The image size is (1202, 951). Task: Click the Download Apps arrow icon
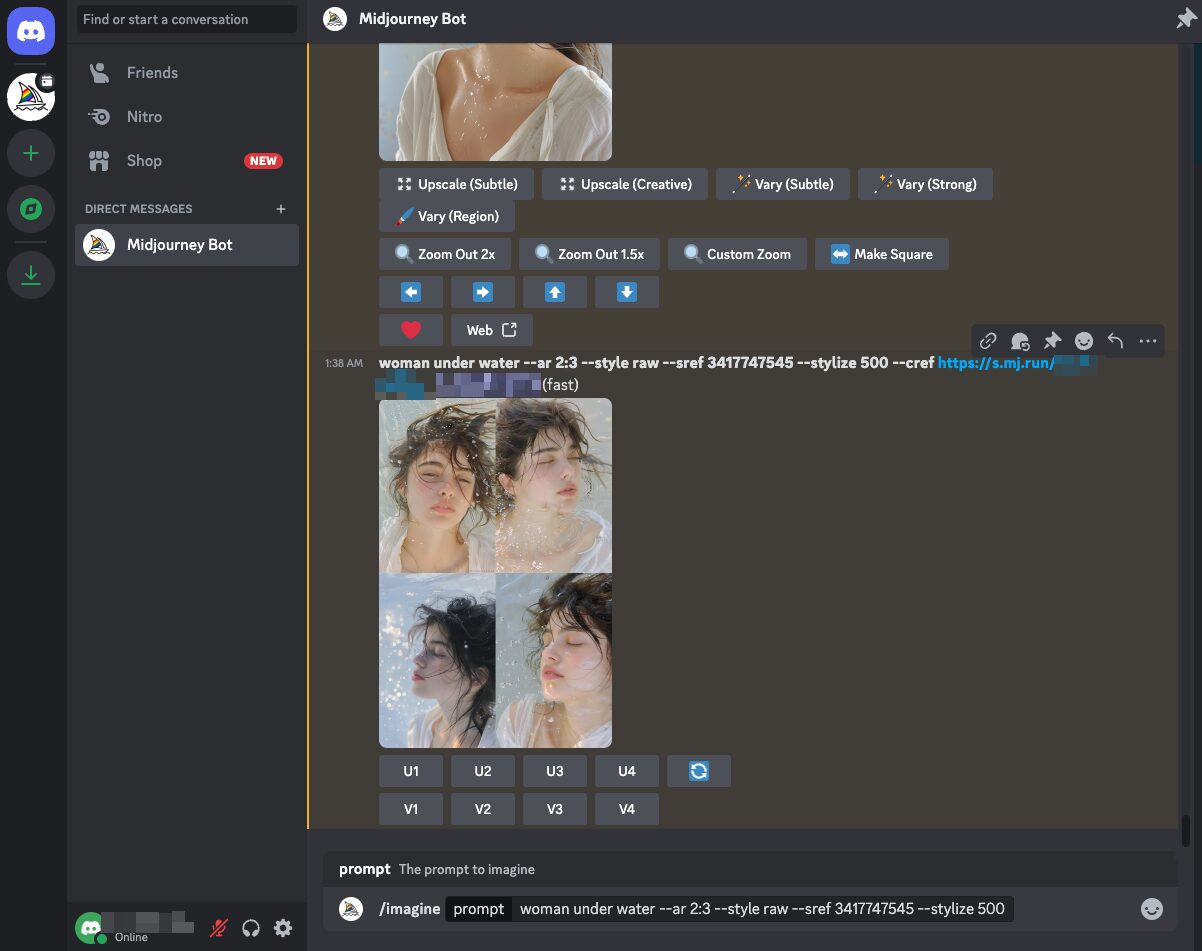pyautogui.click(x=31, y=275)
